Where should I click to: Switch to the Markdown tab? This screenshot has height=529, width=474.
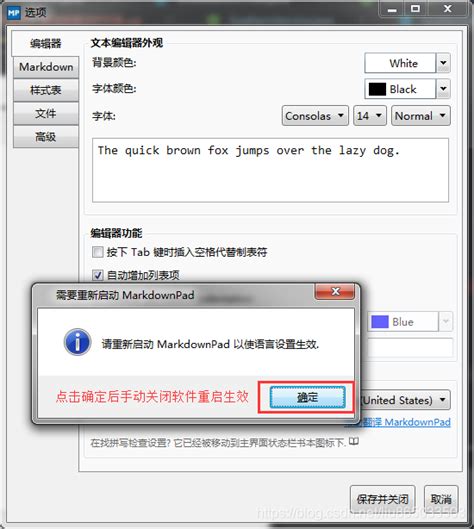coord(46,67)
